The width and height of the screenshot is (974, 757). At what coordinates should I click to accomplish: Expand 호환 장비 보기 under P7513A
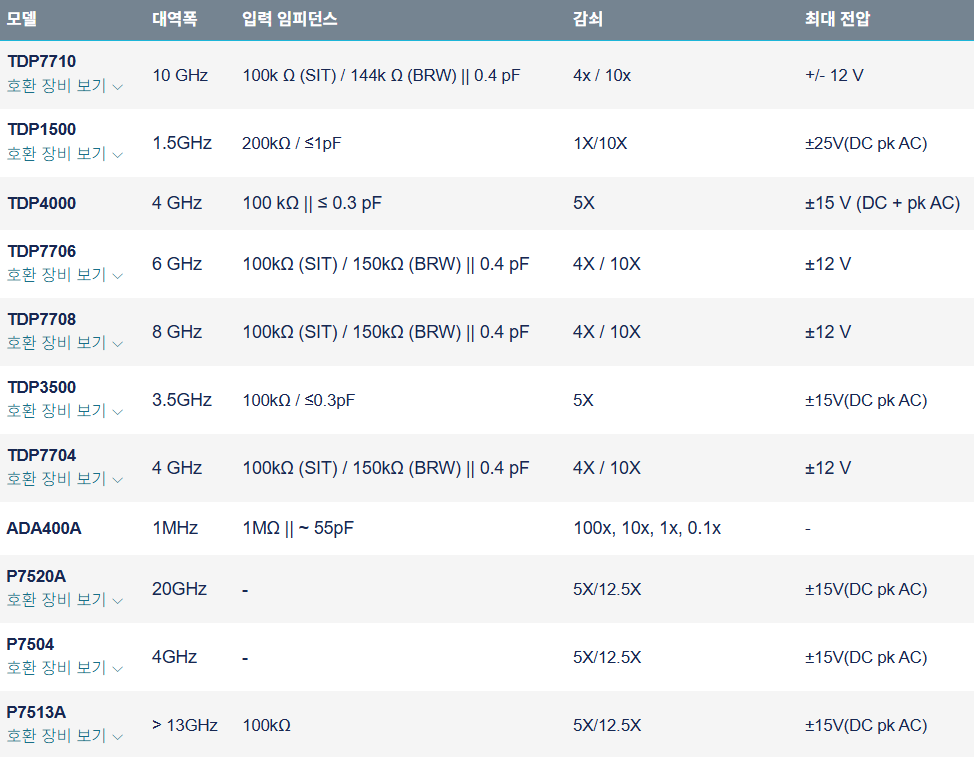65,736
